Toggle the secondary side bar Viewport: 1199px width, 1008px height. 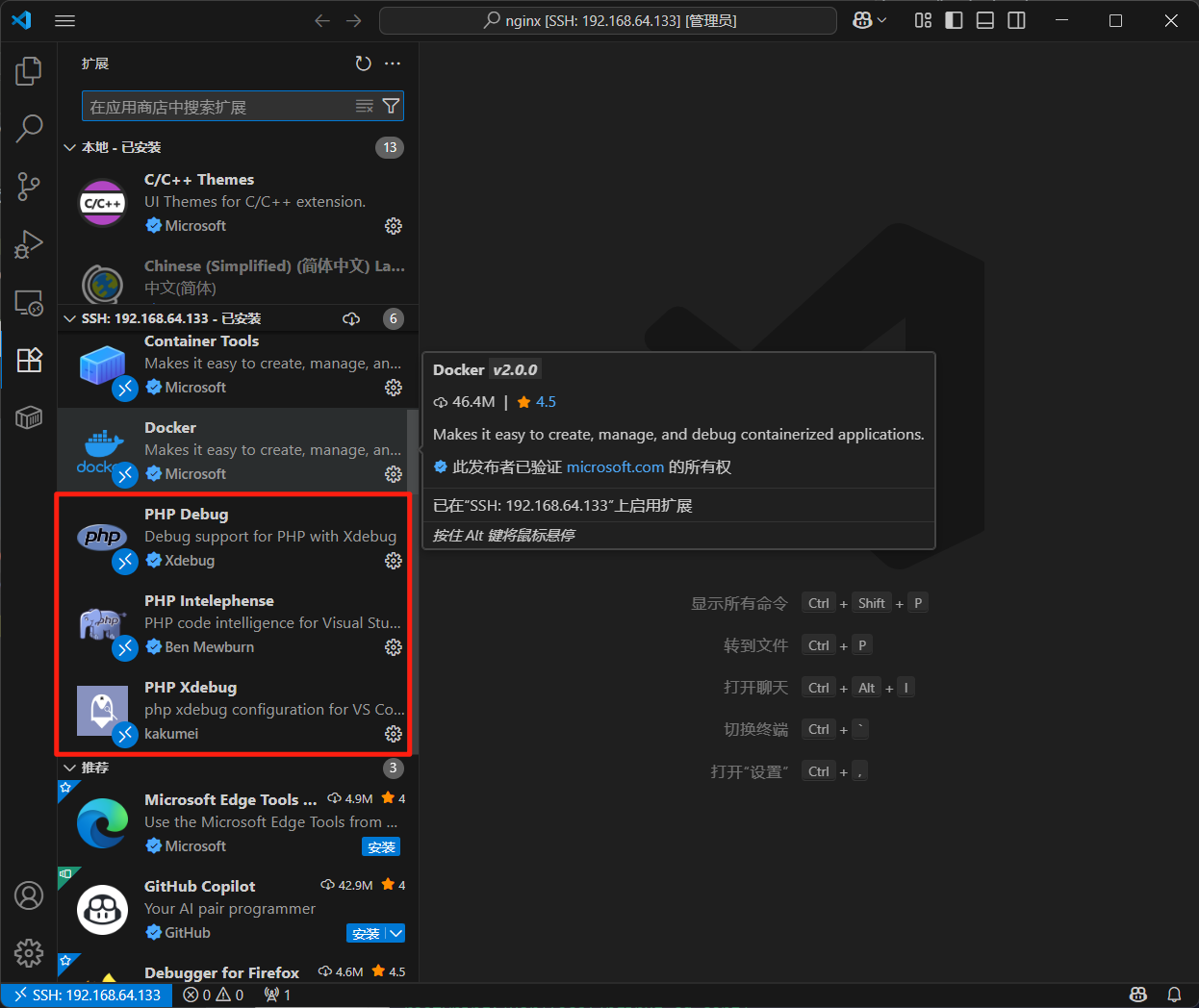coord(1016,20)
